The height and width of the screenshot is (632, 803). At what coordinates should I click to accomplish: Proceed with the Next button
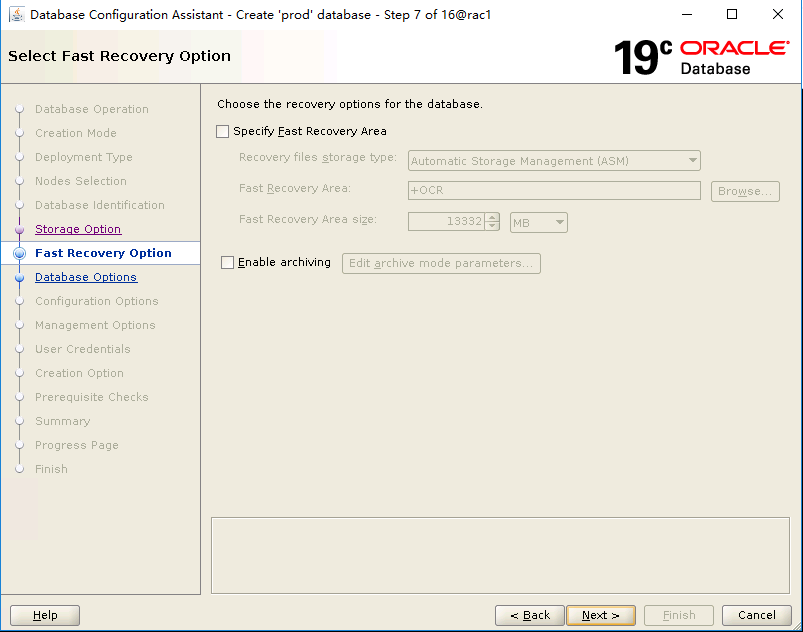coord(601,615)
